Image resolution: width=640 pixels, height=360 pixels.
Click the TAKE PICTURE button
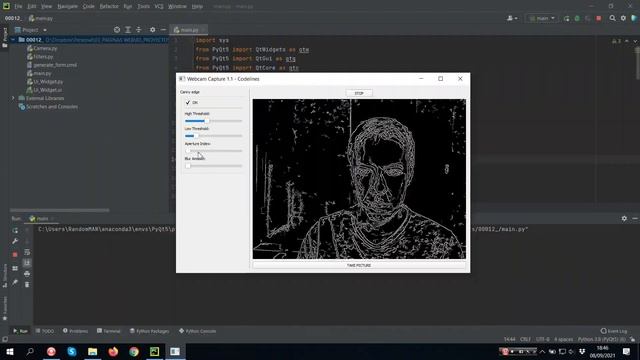pos(359,265)
